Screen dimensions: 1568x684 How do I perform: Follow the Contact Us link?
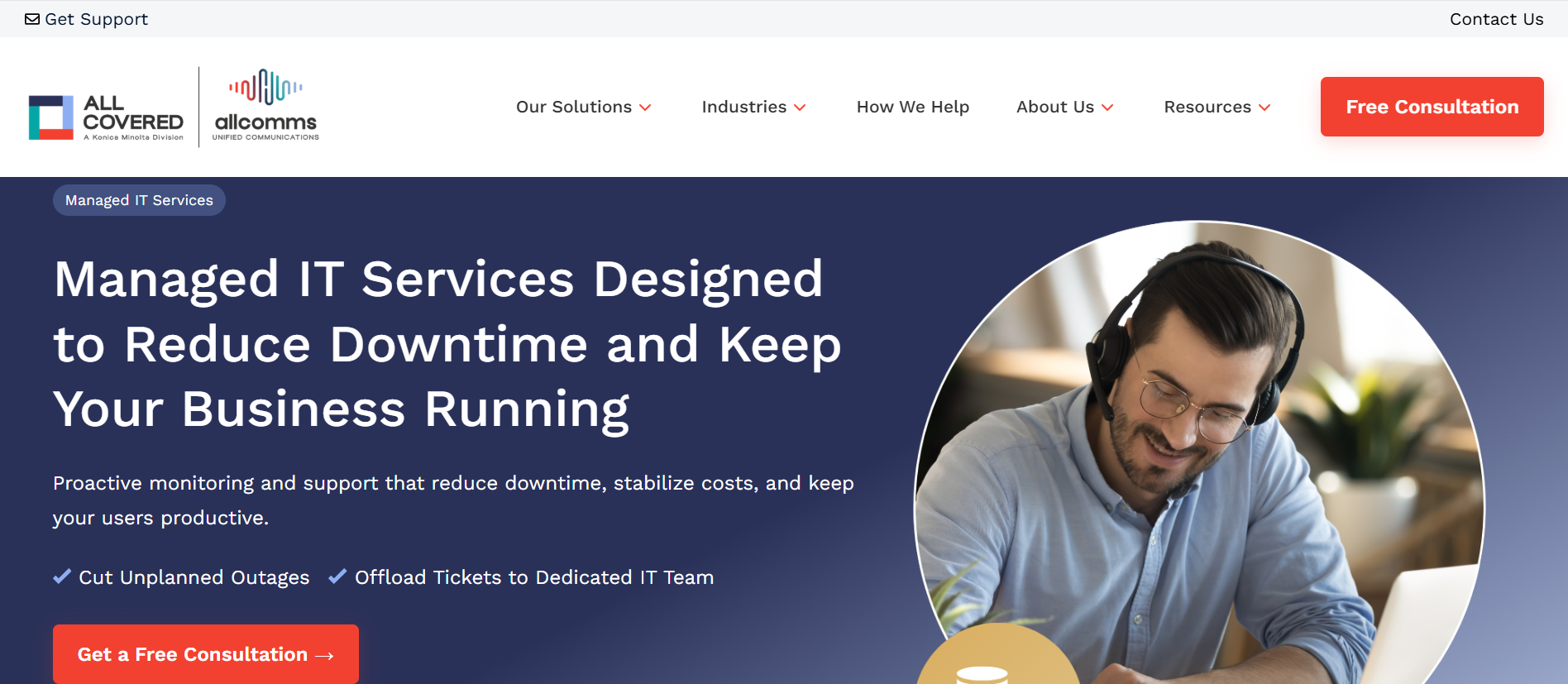pos(1496,19)
